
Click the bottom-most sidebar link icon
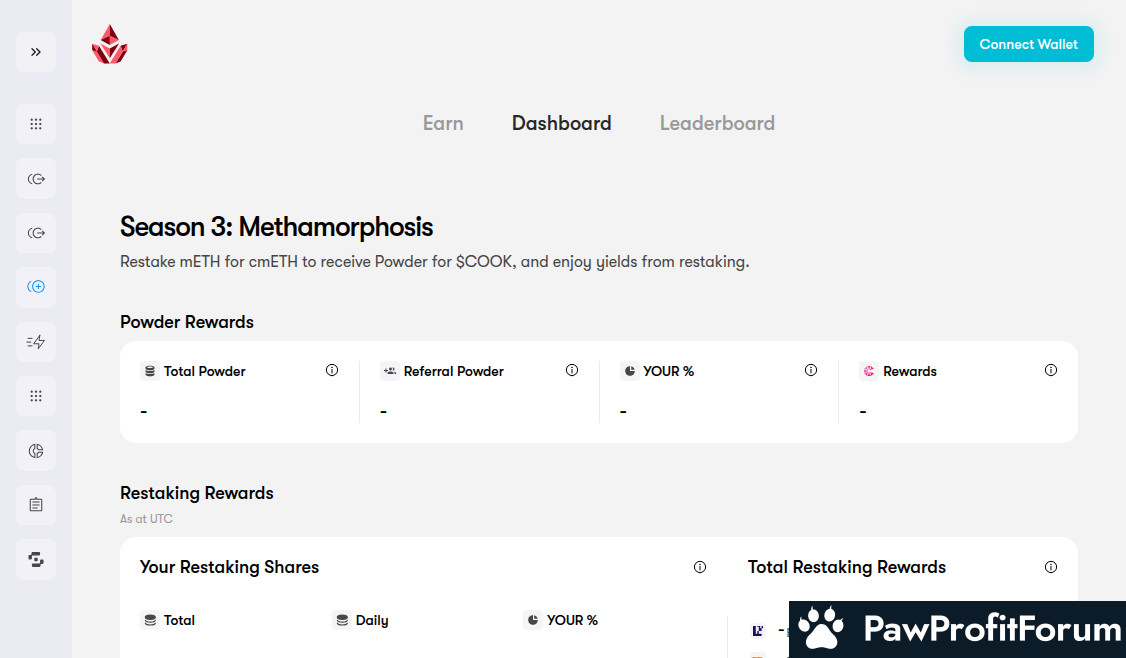pyautogui.click(x=36, y=559)
